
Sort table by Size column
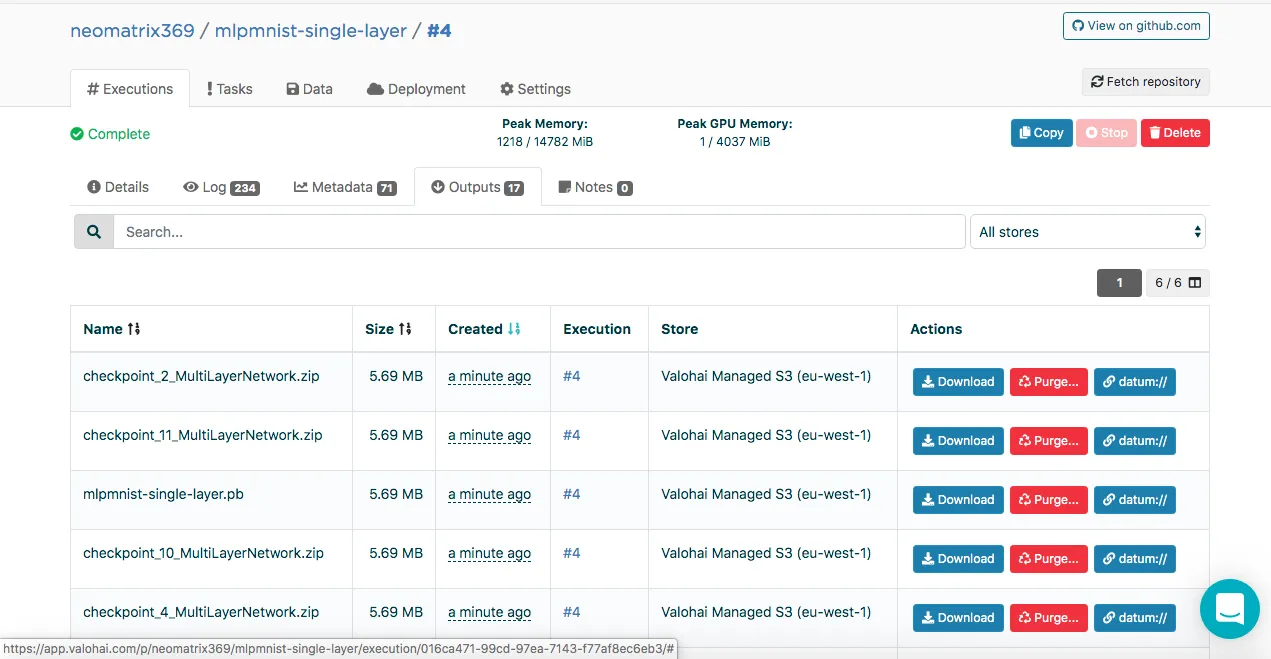pos(388,329)
